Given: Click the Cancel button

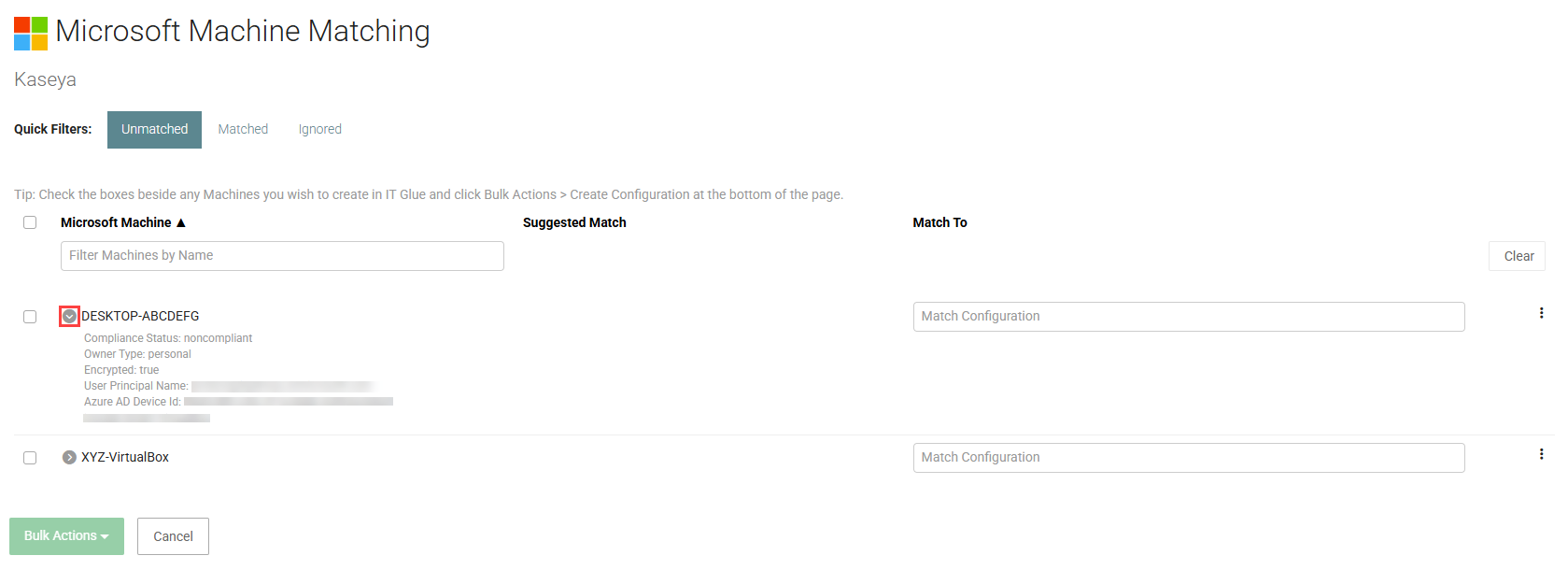Looking at the screenshot, I should (173, 536).
